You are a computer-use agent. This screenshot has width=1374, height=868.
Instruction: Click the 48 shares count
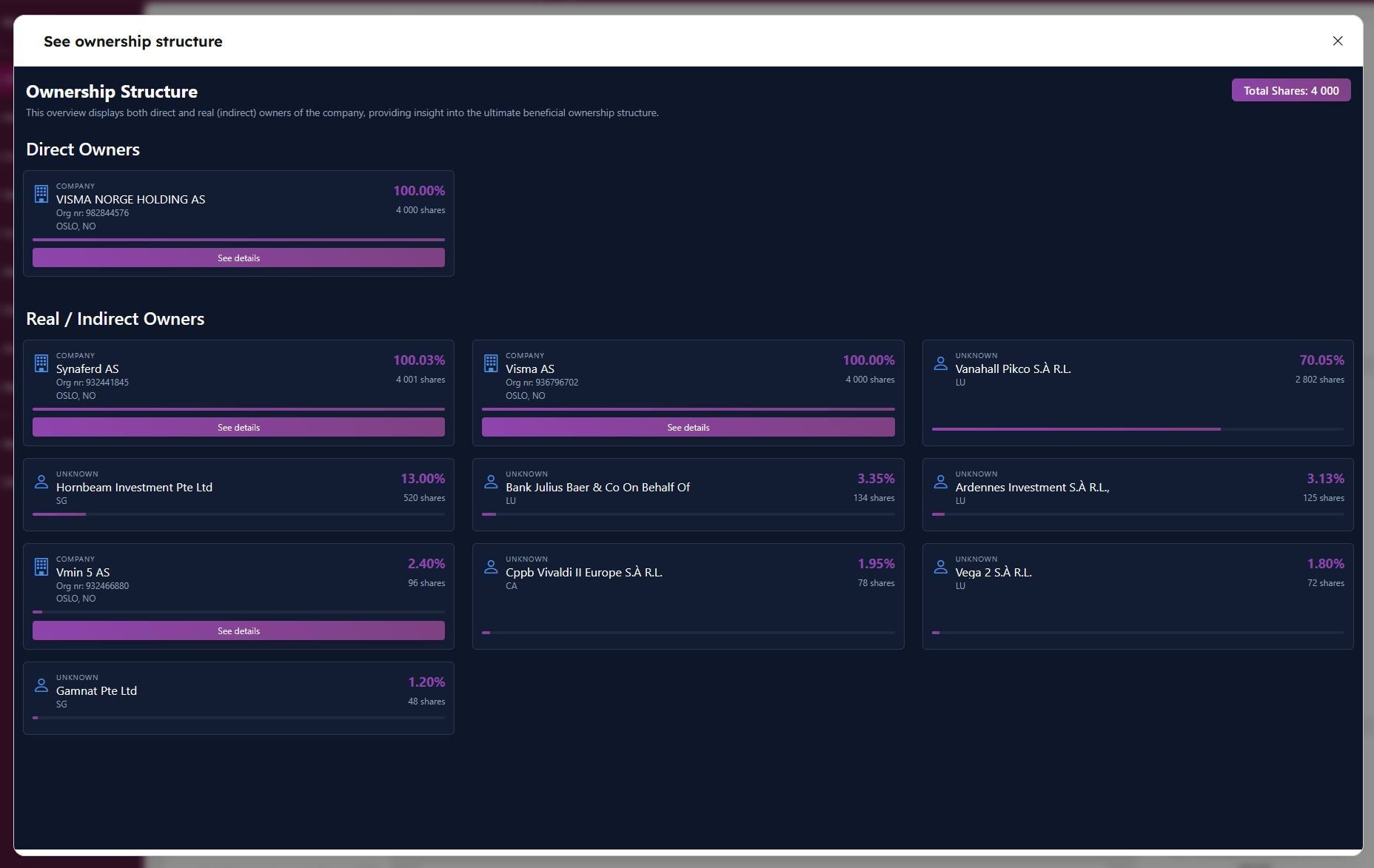tap(426, 702)
